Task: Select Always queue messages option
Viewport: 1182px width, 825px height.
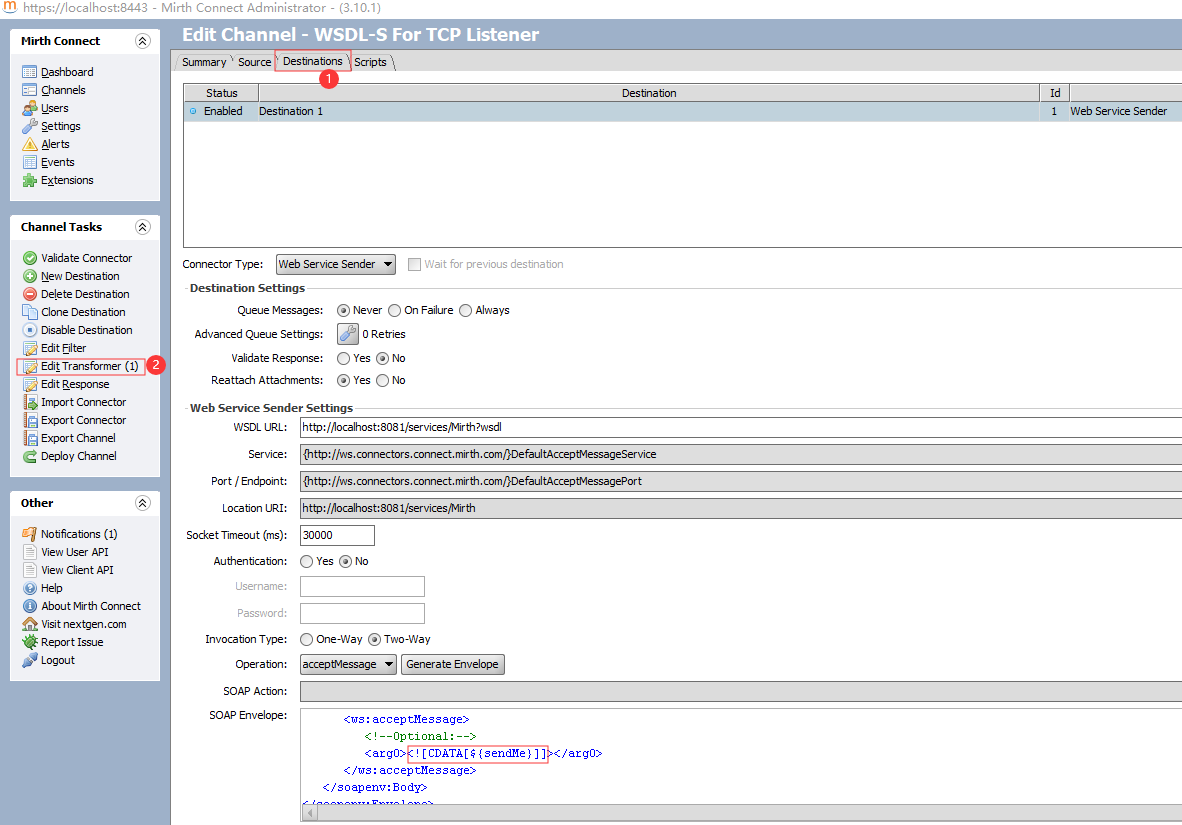Action: [465, 311]
